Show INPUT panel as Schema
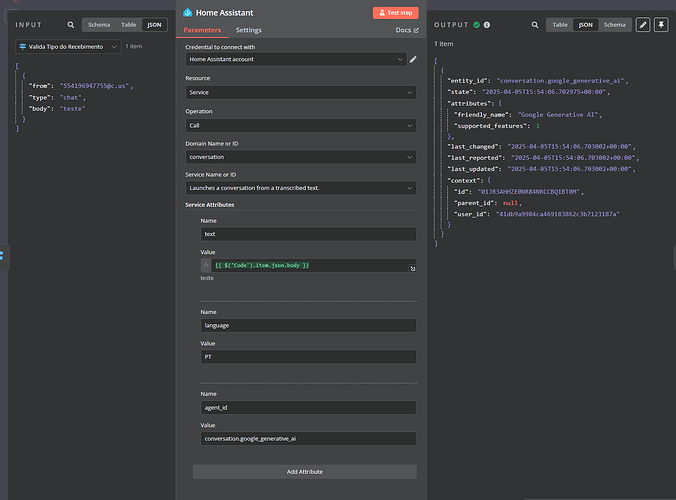 [x=99, y=25]
